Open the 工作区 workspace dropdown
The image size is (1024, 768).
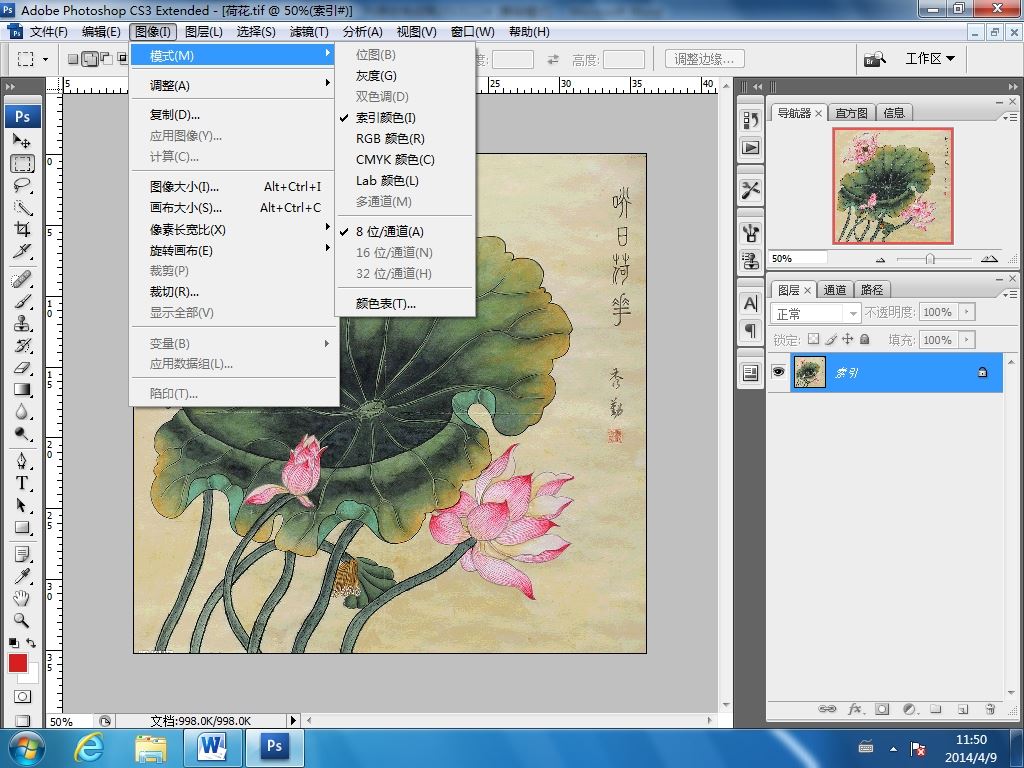930,59
